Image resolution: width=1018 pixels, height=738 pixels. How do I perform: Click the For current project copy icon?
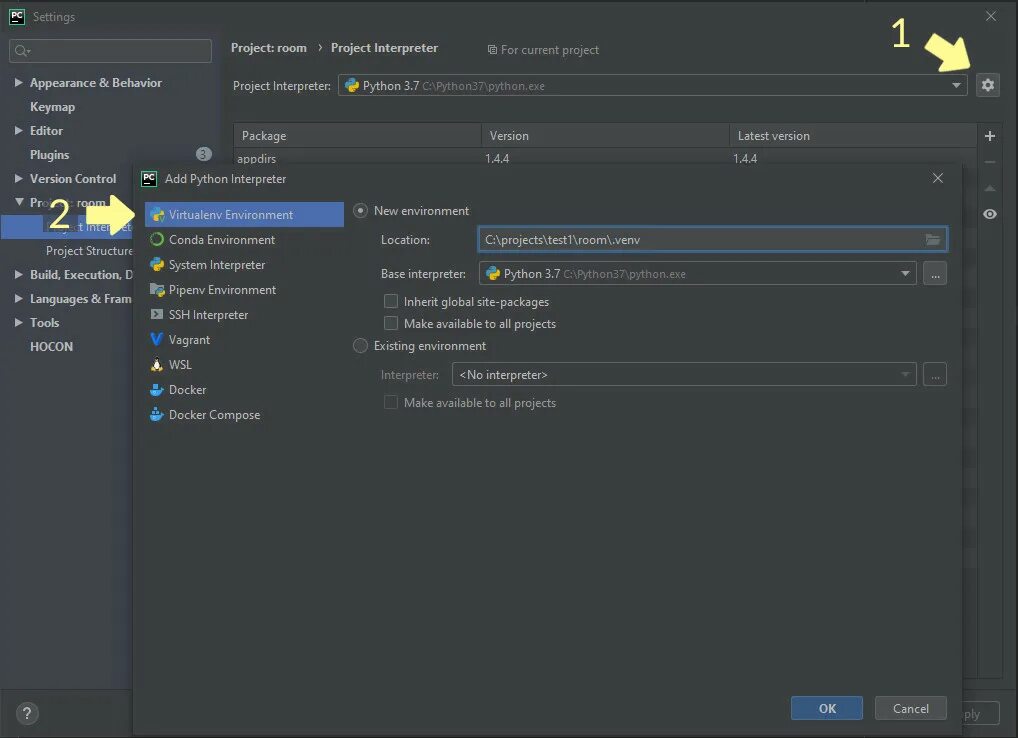click(x=492, y=50)
